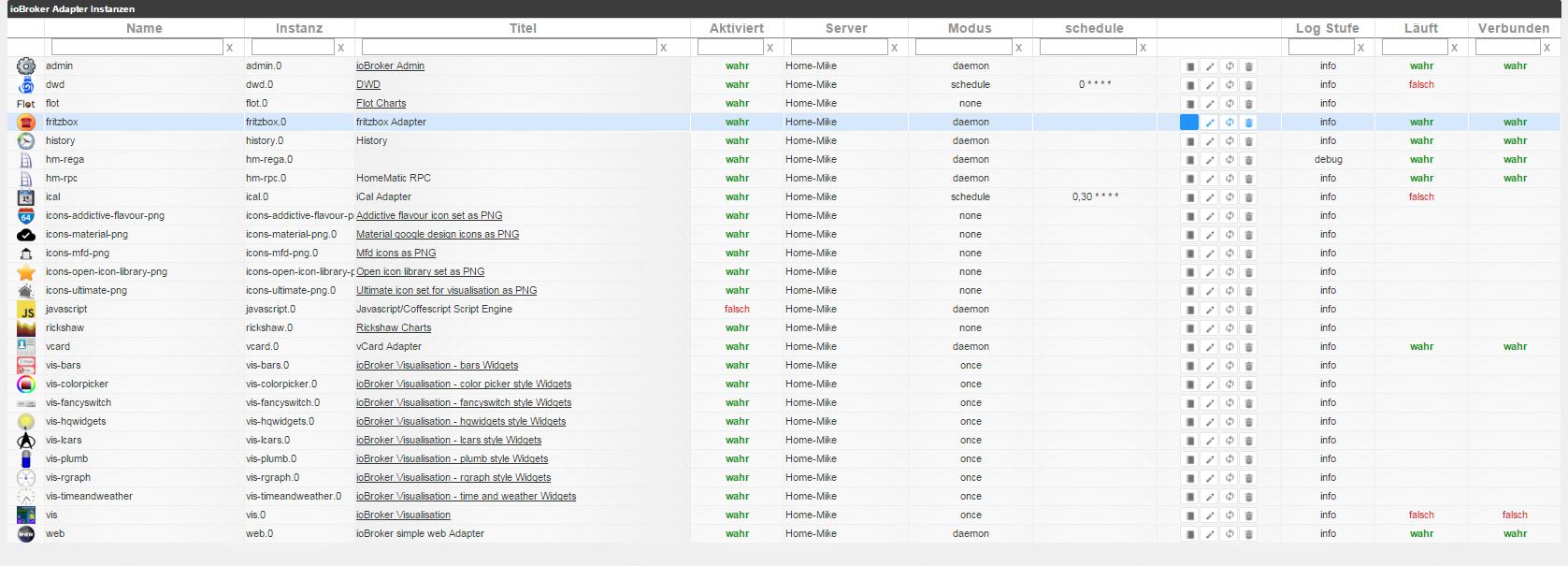
Task: Click the Titel filter input field
Action: click(509, 47)
